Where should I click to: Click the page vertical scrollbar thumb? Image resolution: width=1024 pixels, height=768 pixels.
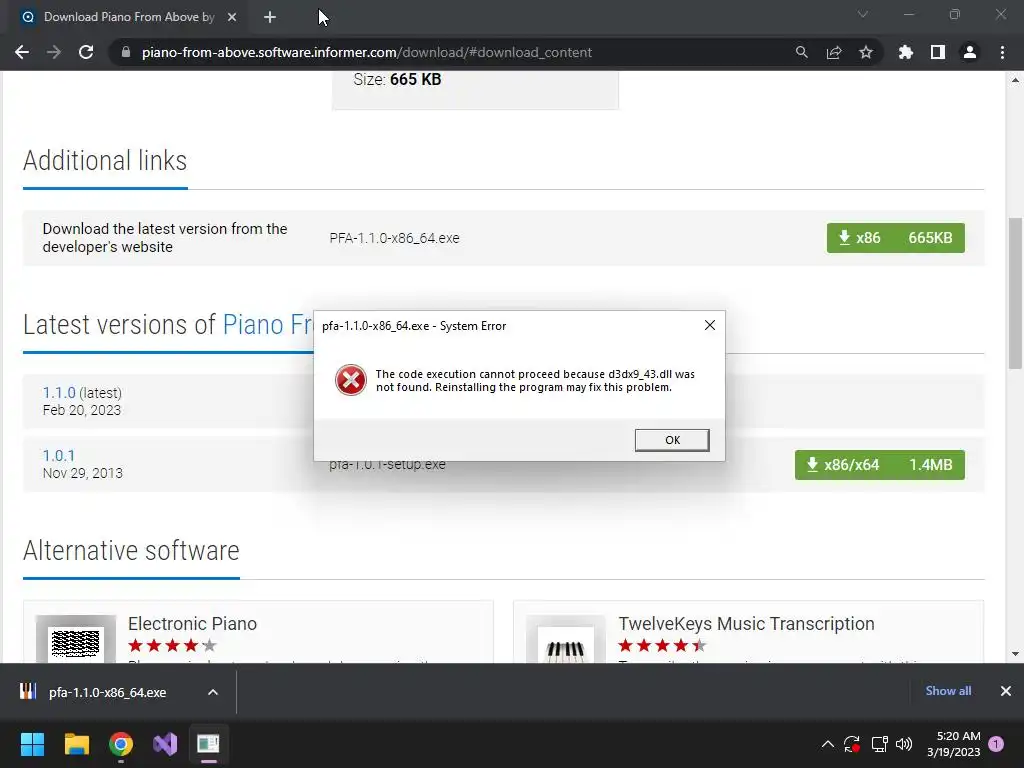click(1015, 293)
